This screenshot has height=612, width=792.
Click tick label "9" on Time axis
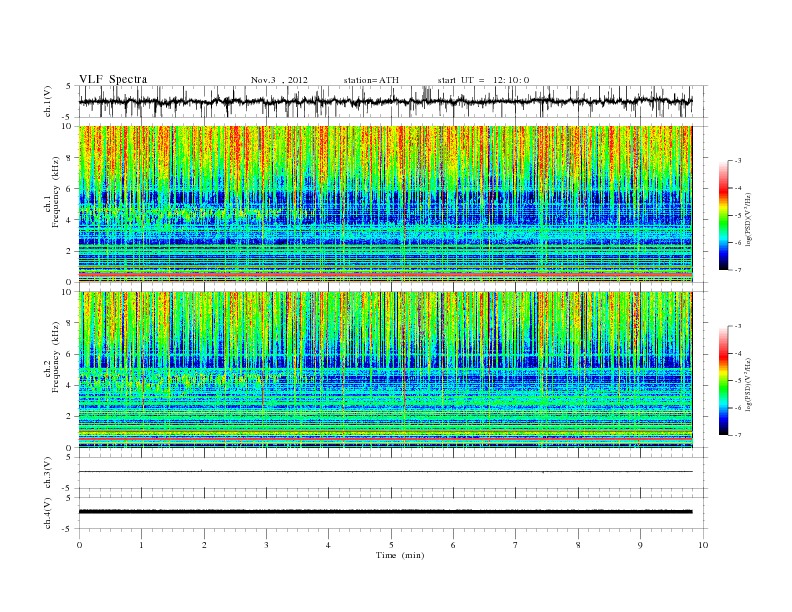(640, 545)
